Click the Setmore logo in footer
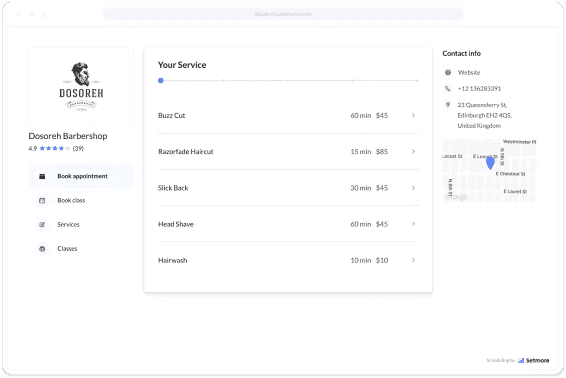This screenshot has height=378, width=566. click(534, 360)
